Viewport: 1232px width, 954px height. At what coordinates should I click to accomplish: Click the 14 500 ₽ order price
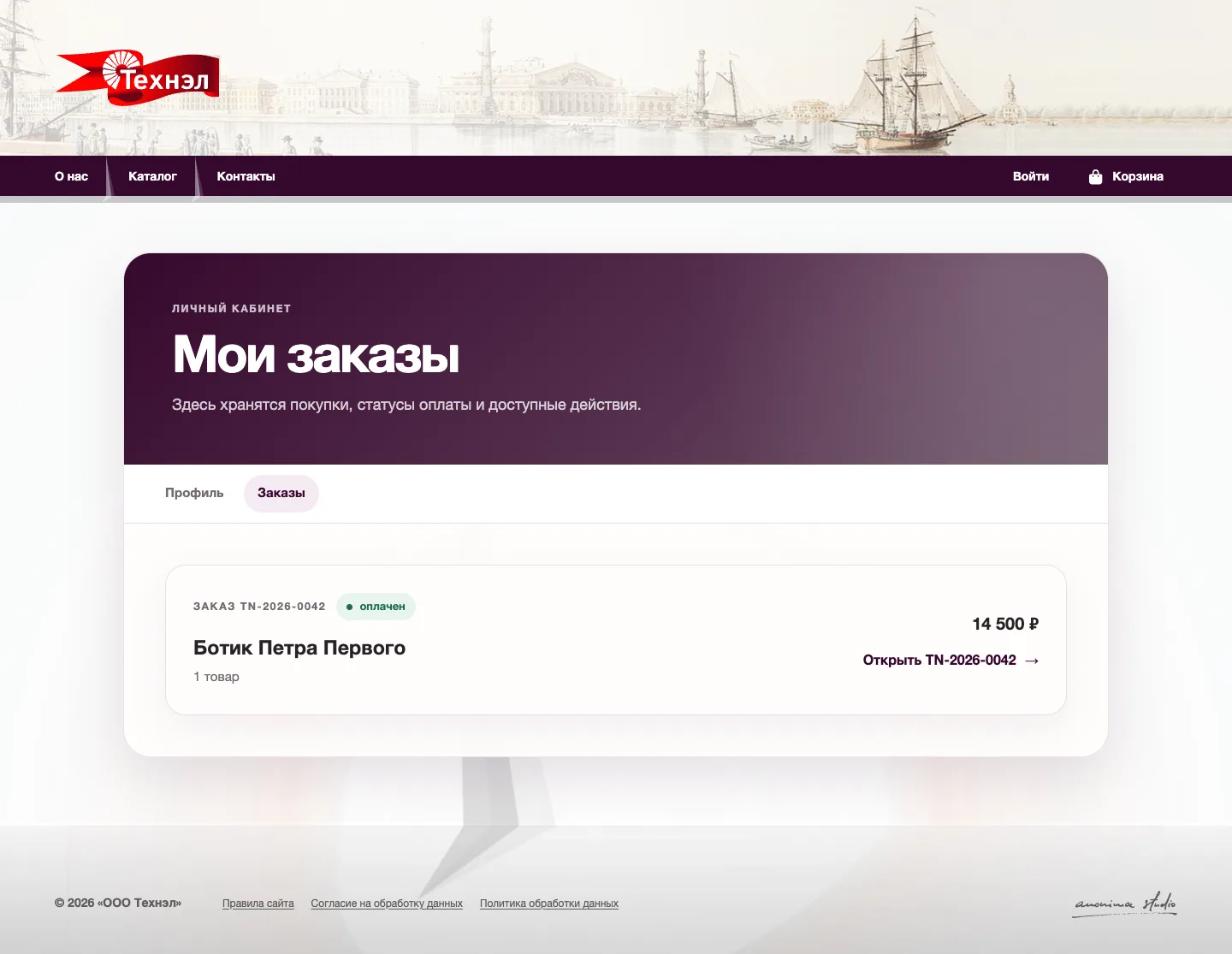[x=1005, y=624]
